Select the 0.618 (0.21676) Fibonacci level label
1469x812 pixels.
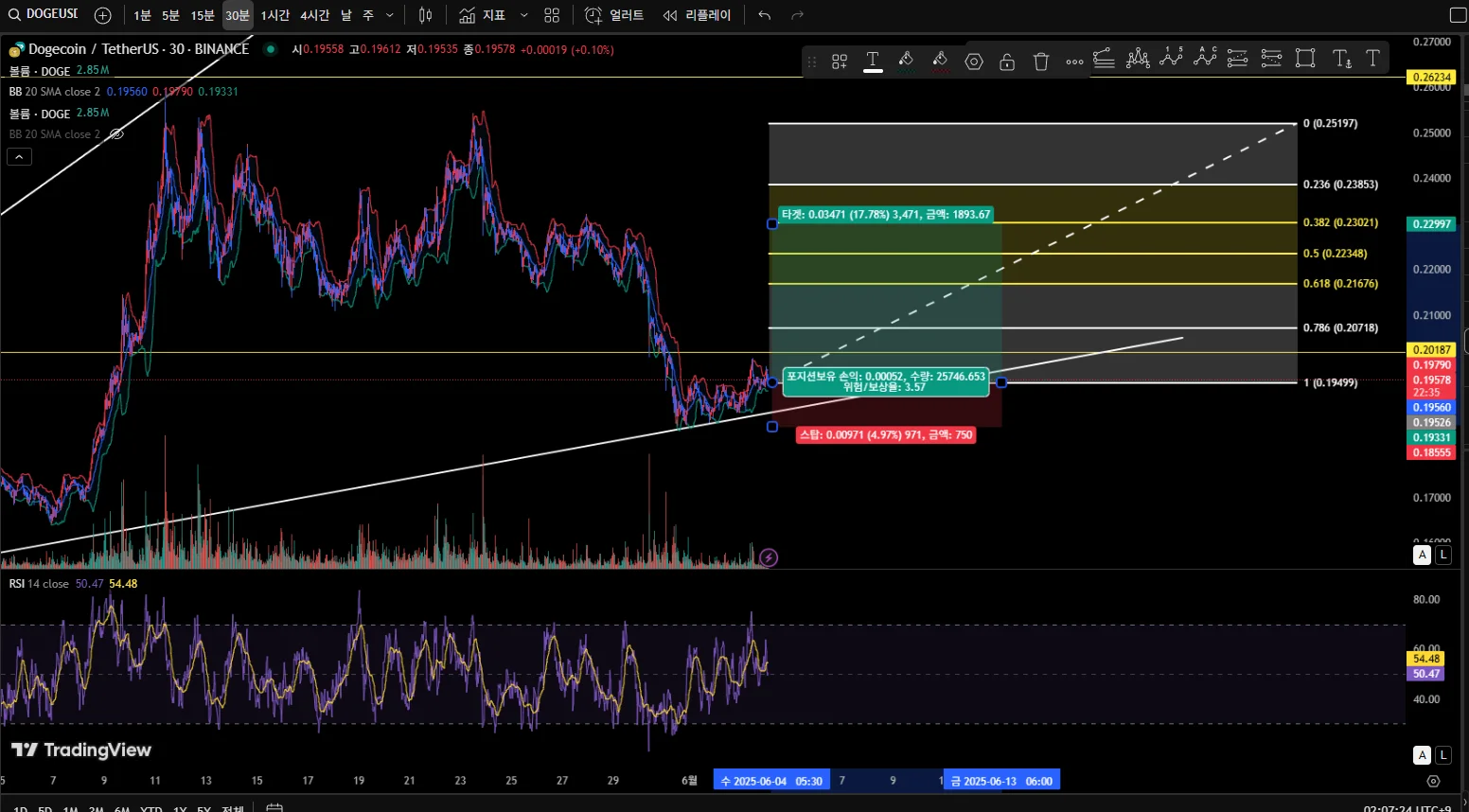click(1340, 284)
